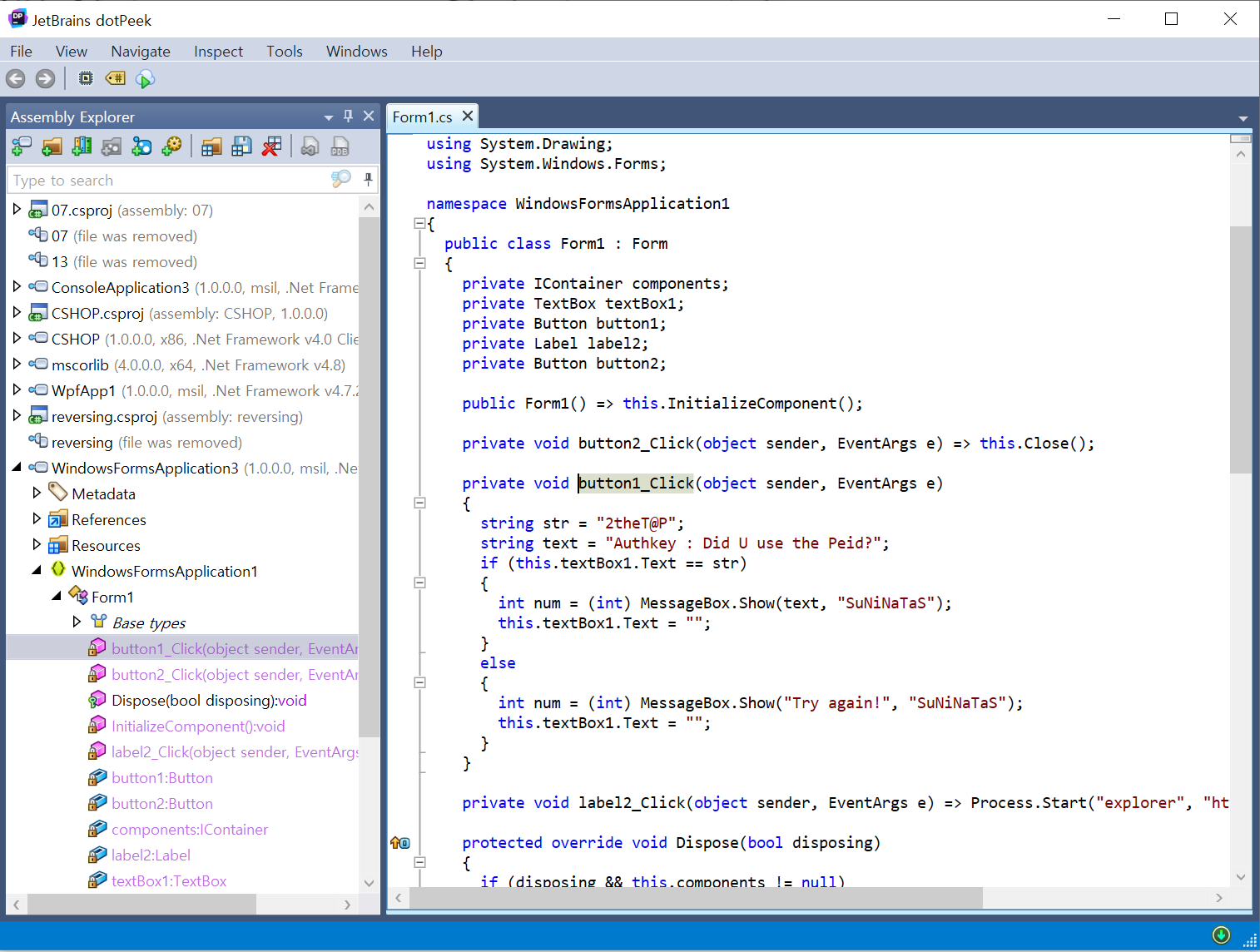The height and width of the screenshot is (952, 1260).
Task: Click Assembly Explorer scroll down arrow
Action: tap(369, 883)
